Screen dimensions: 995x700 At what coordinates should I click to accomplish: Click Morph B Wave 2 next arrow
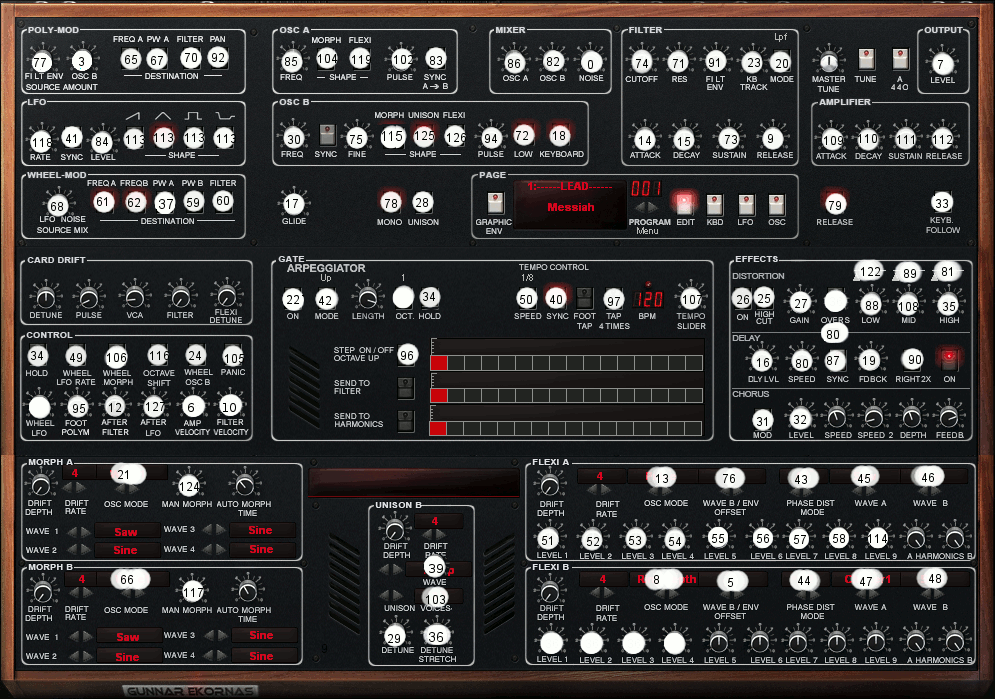[87, 656]
